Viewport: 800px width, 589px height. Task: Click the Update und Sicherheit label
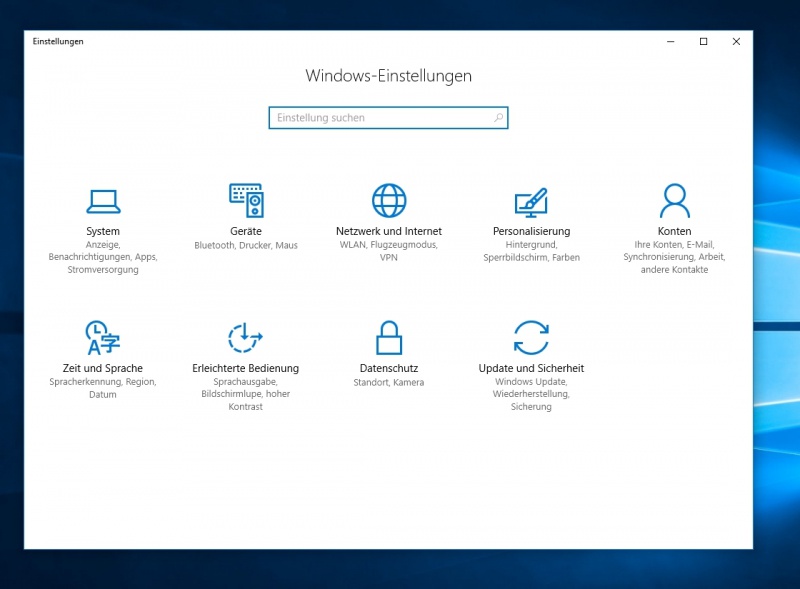pos(531,368)
